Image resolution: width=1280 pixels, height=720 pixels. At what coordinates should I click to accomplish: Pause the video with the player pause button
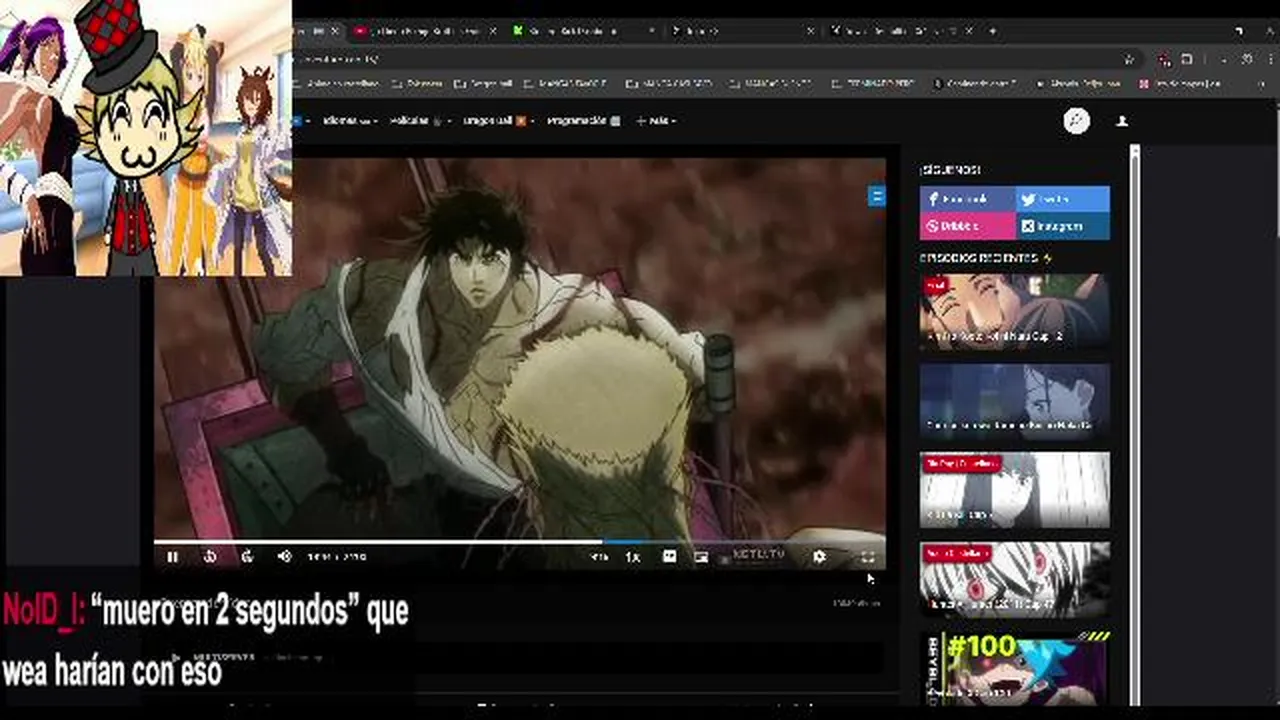(x=172, y=557)
